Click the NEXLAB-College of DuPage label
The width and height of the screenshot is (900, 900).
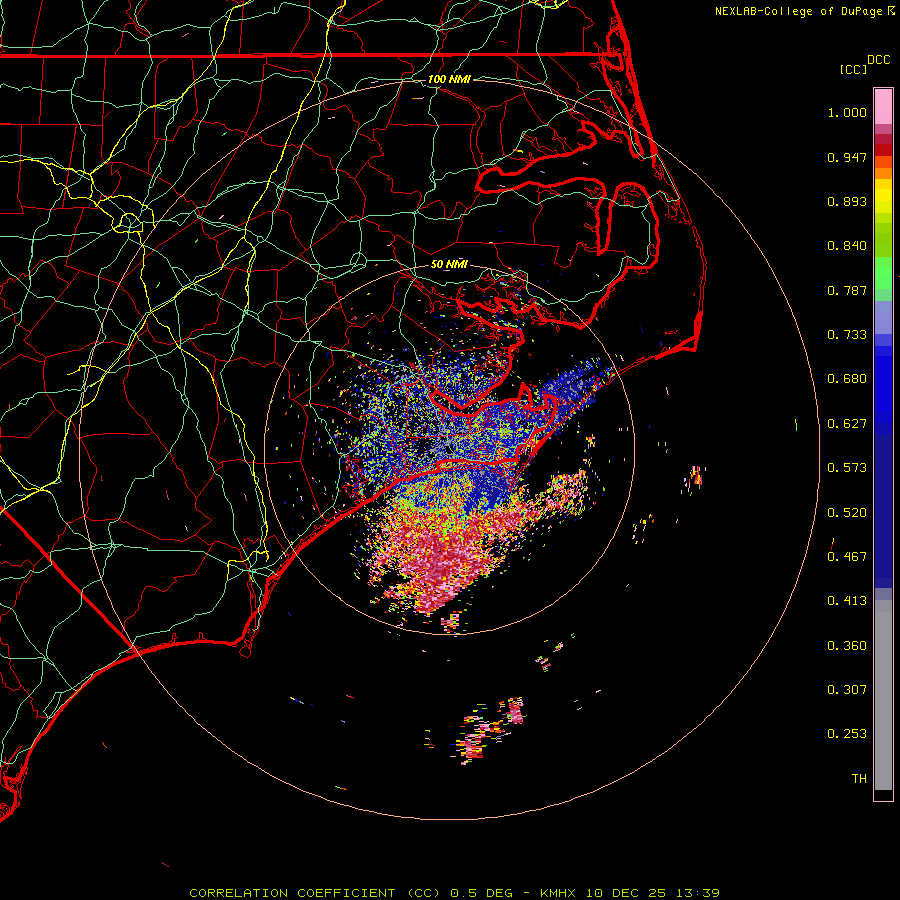pos(798,11)
